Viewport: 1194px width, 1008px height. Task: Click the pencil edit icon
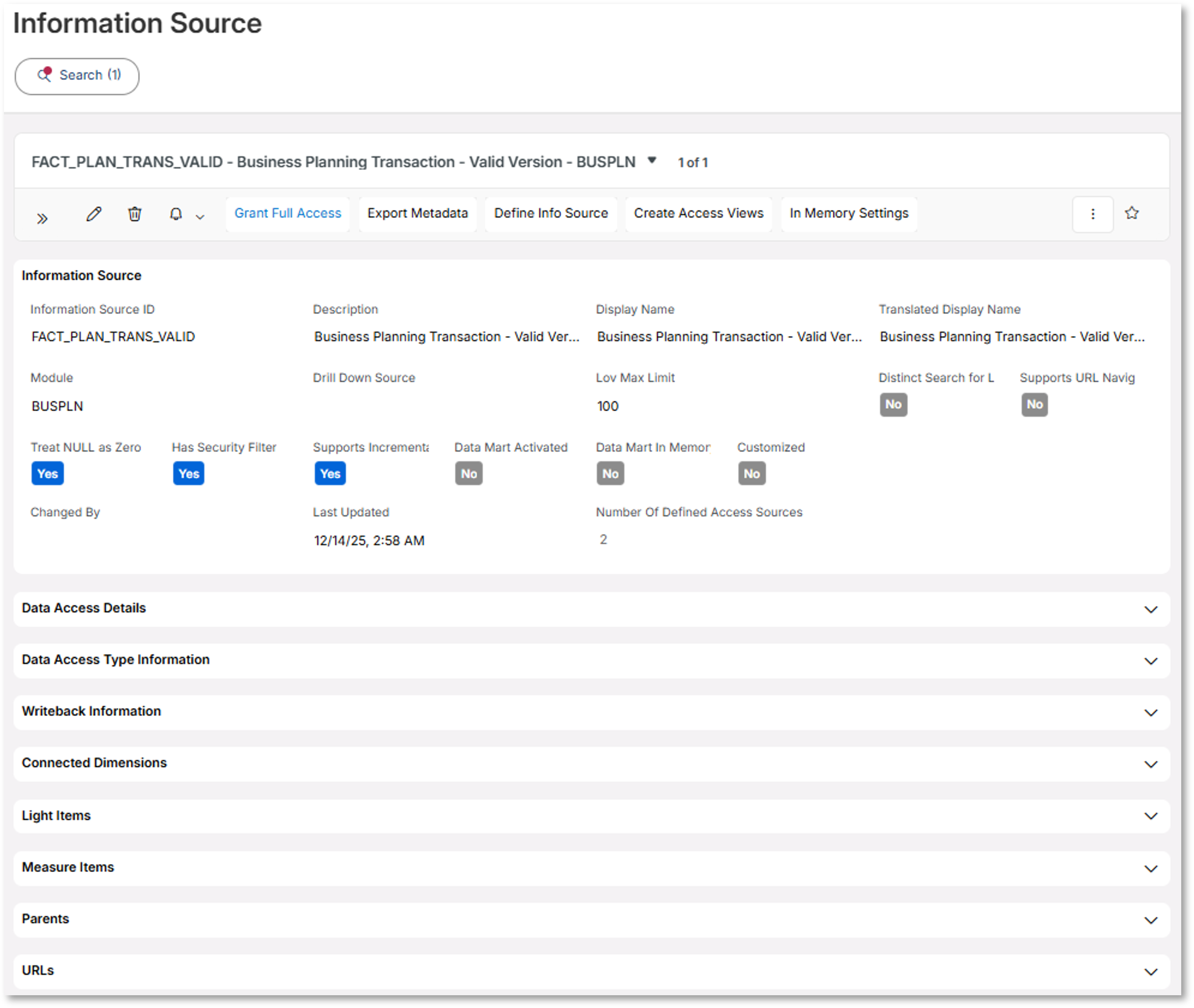tap(94, 214)
